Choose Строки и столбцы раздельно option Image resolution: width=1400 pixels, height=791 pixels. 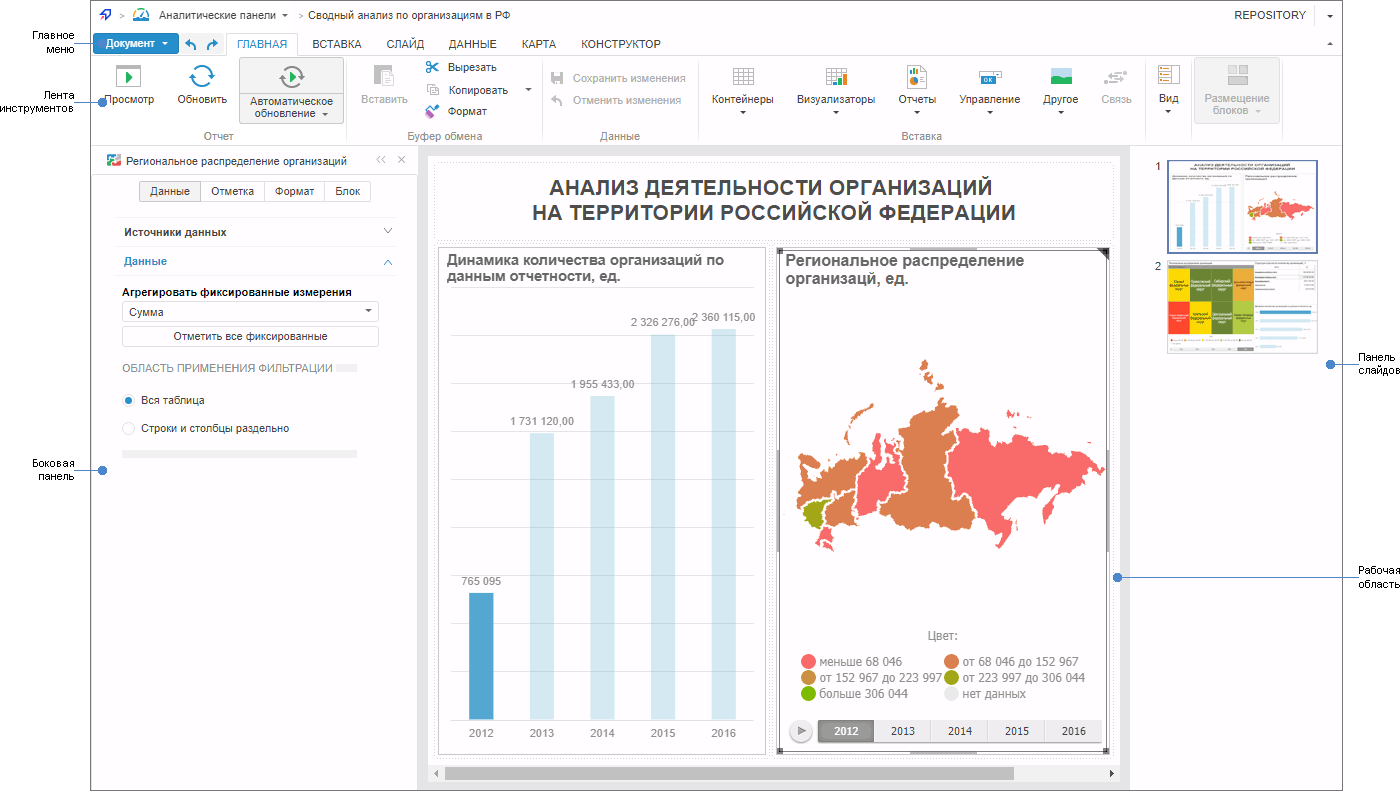click(x=127, y=427)
